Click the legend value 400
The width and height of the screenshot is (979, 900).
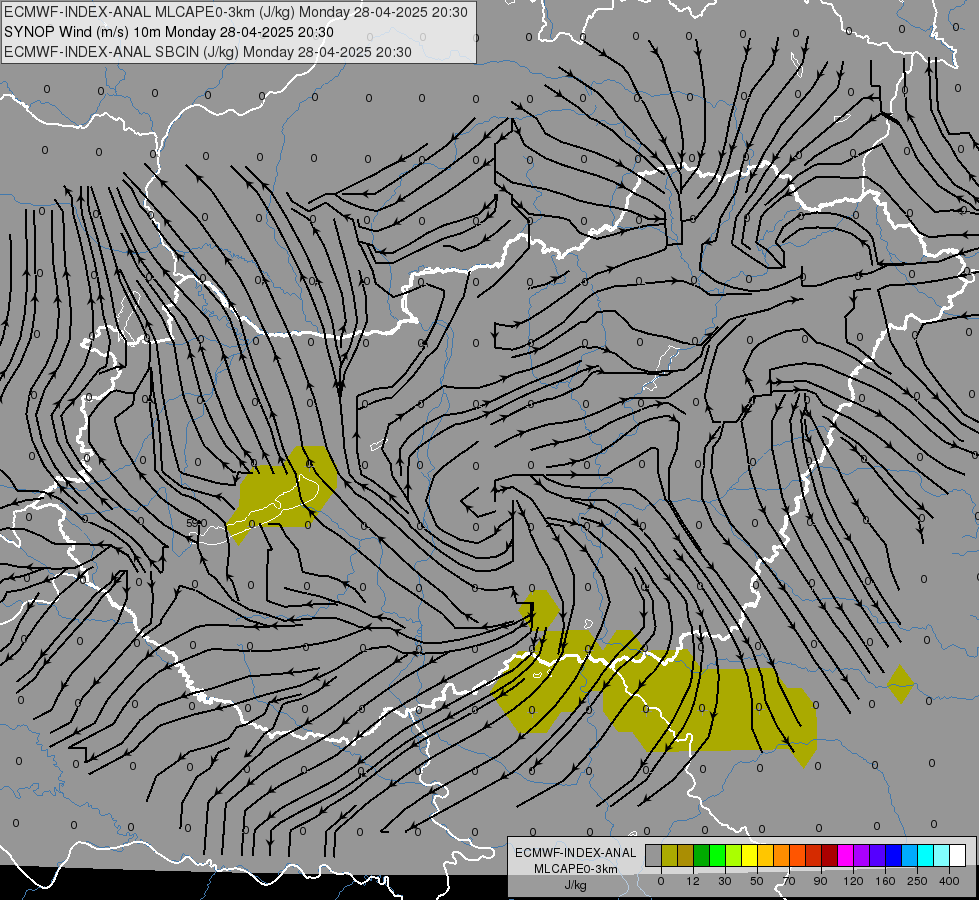[949, 881]
